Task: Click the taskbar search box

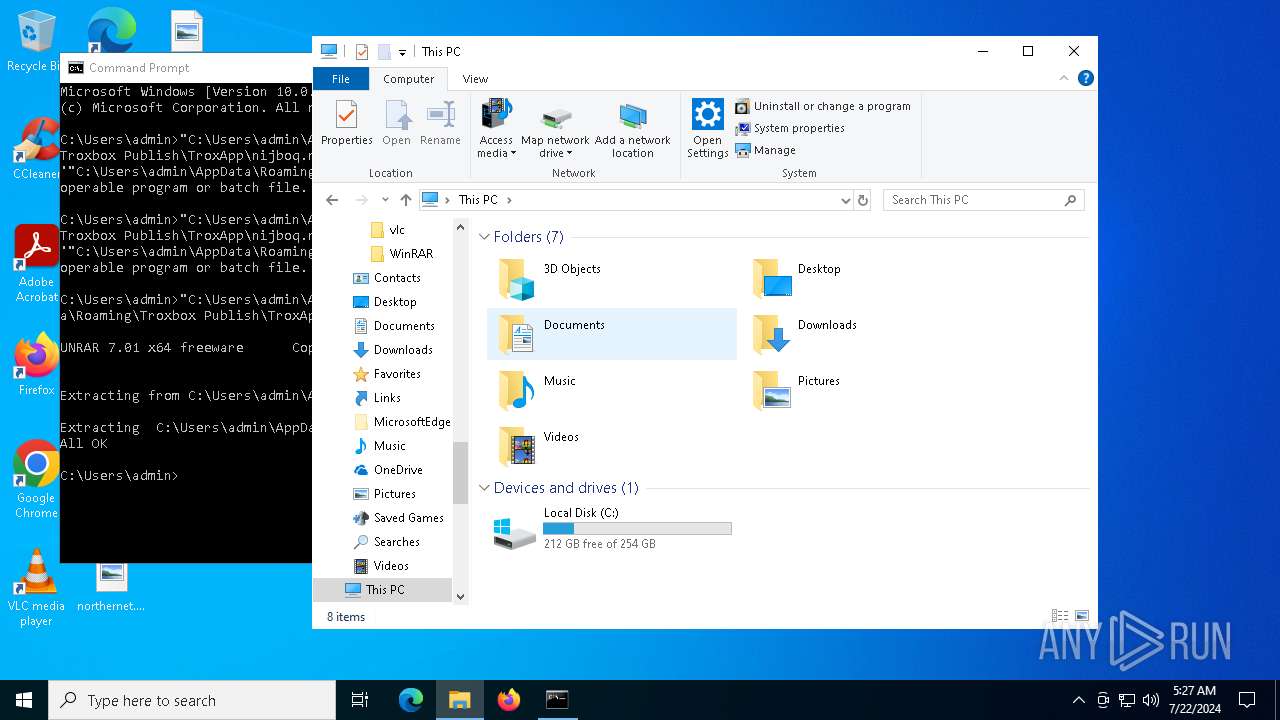Action: click(192, 700)
